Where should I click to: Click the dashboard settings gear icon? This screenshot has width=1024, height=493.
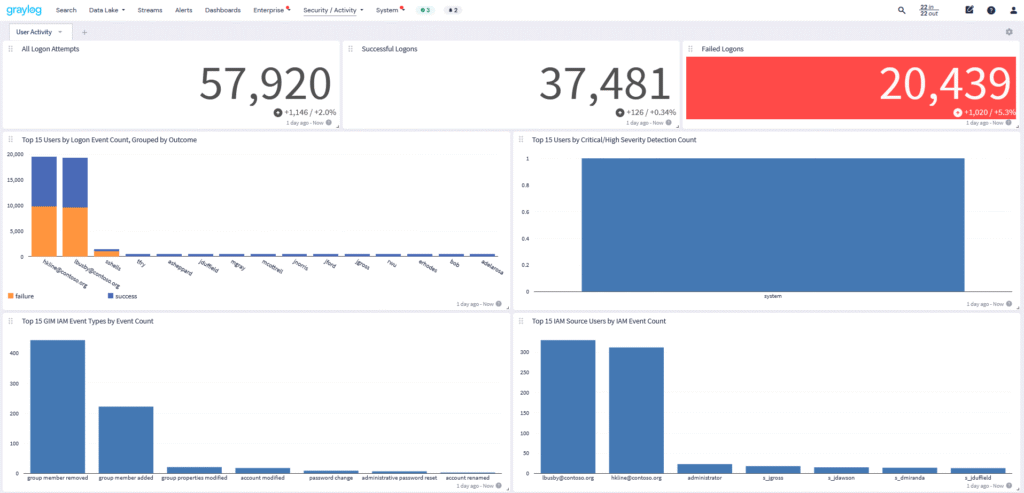point(1009,31)
